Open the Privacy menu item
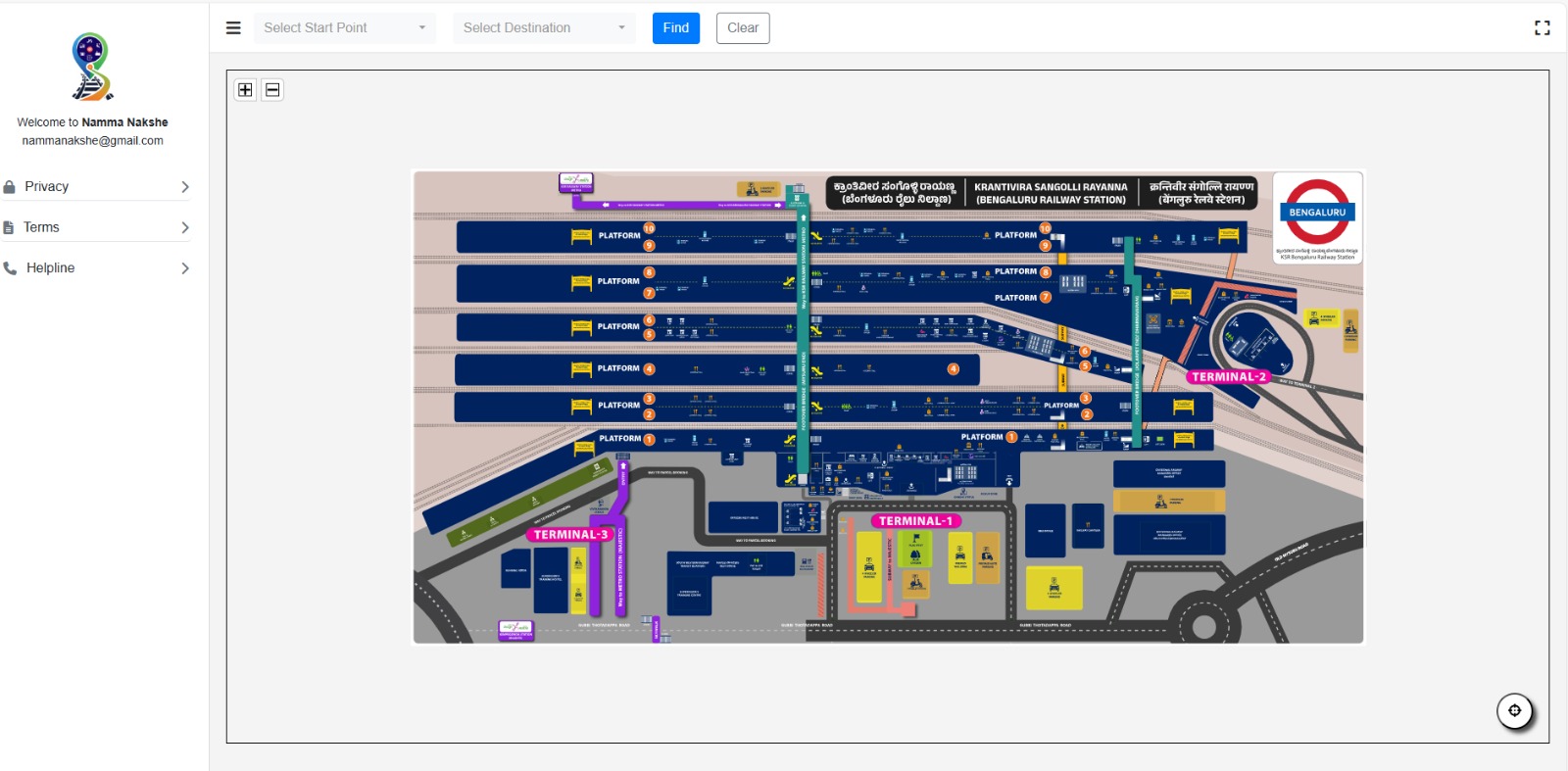 tap(47, 187)
